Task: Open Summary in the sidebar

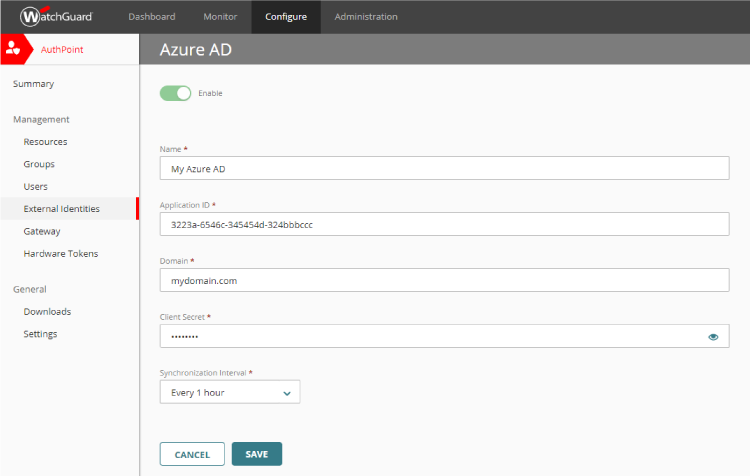Action: pos(34,84)
